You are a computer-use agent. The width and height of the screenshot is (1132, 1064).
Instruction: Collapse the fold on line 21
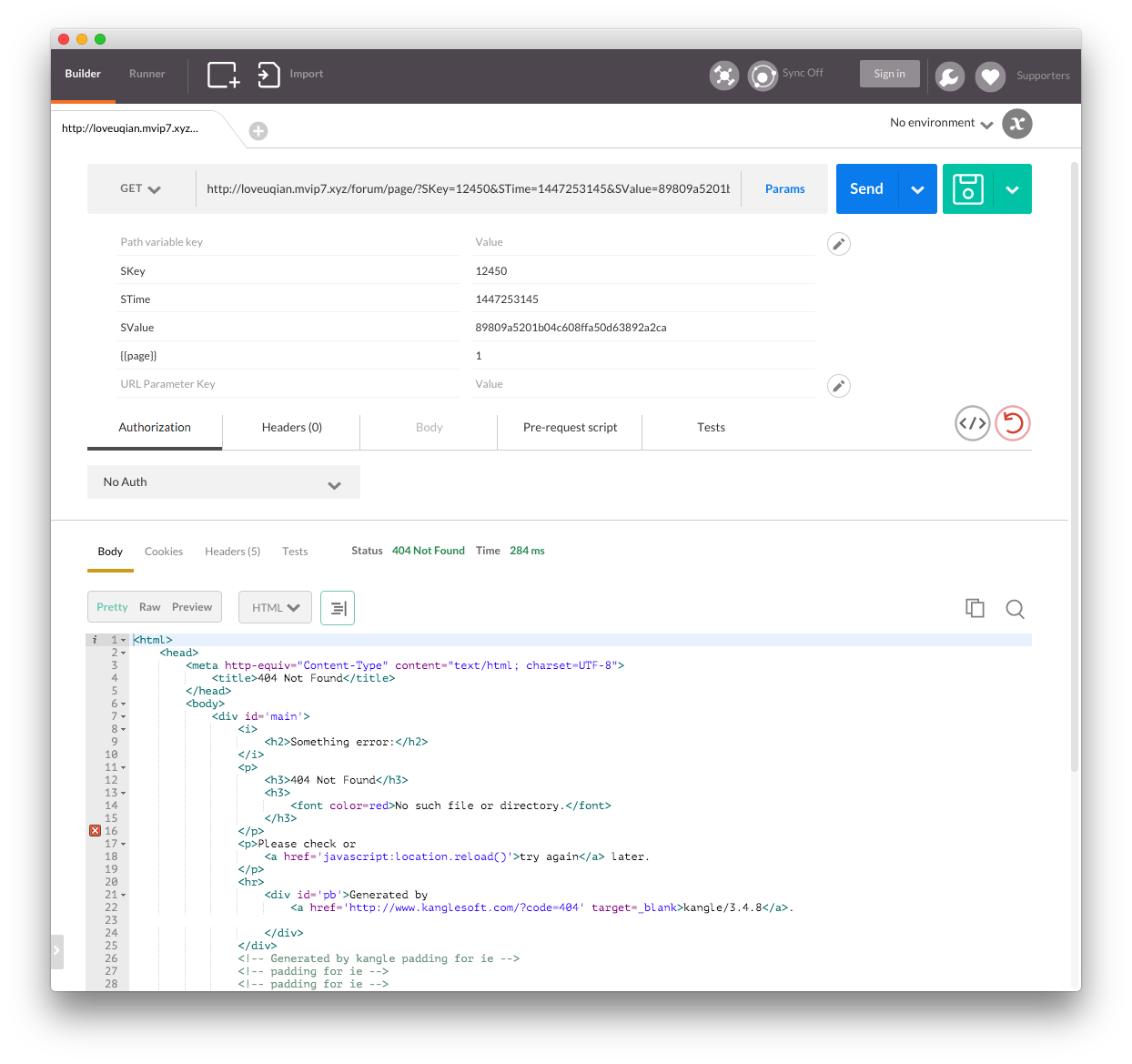(124, 896)
